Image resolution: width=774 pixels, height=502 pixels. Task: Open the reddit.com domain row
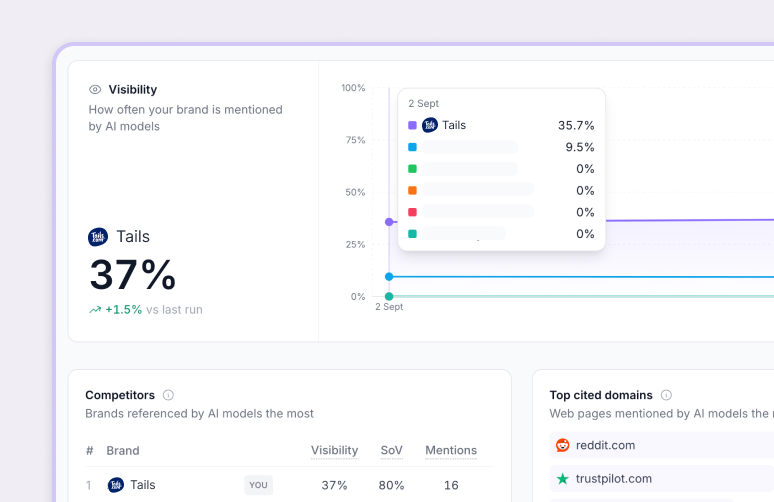coord(661,445)
